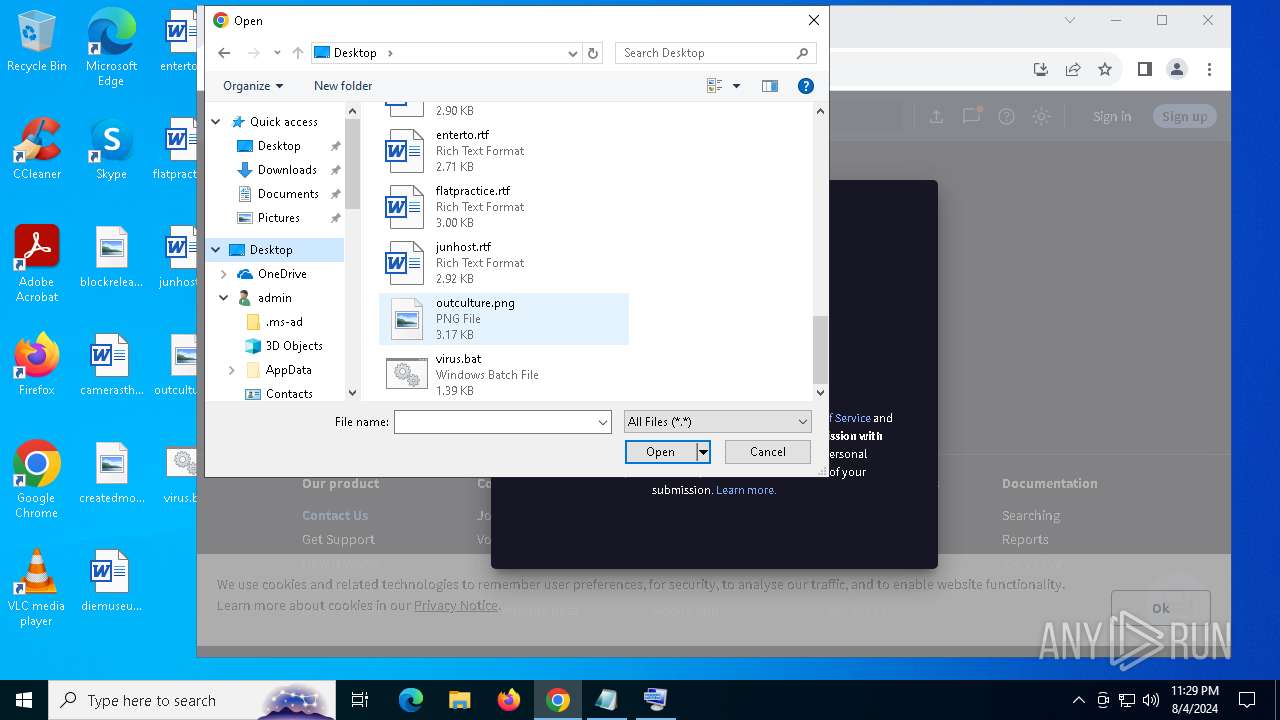
Task: Expand the AppData tree node
Action: pyautogui.click(x=232, y=370)
